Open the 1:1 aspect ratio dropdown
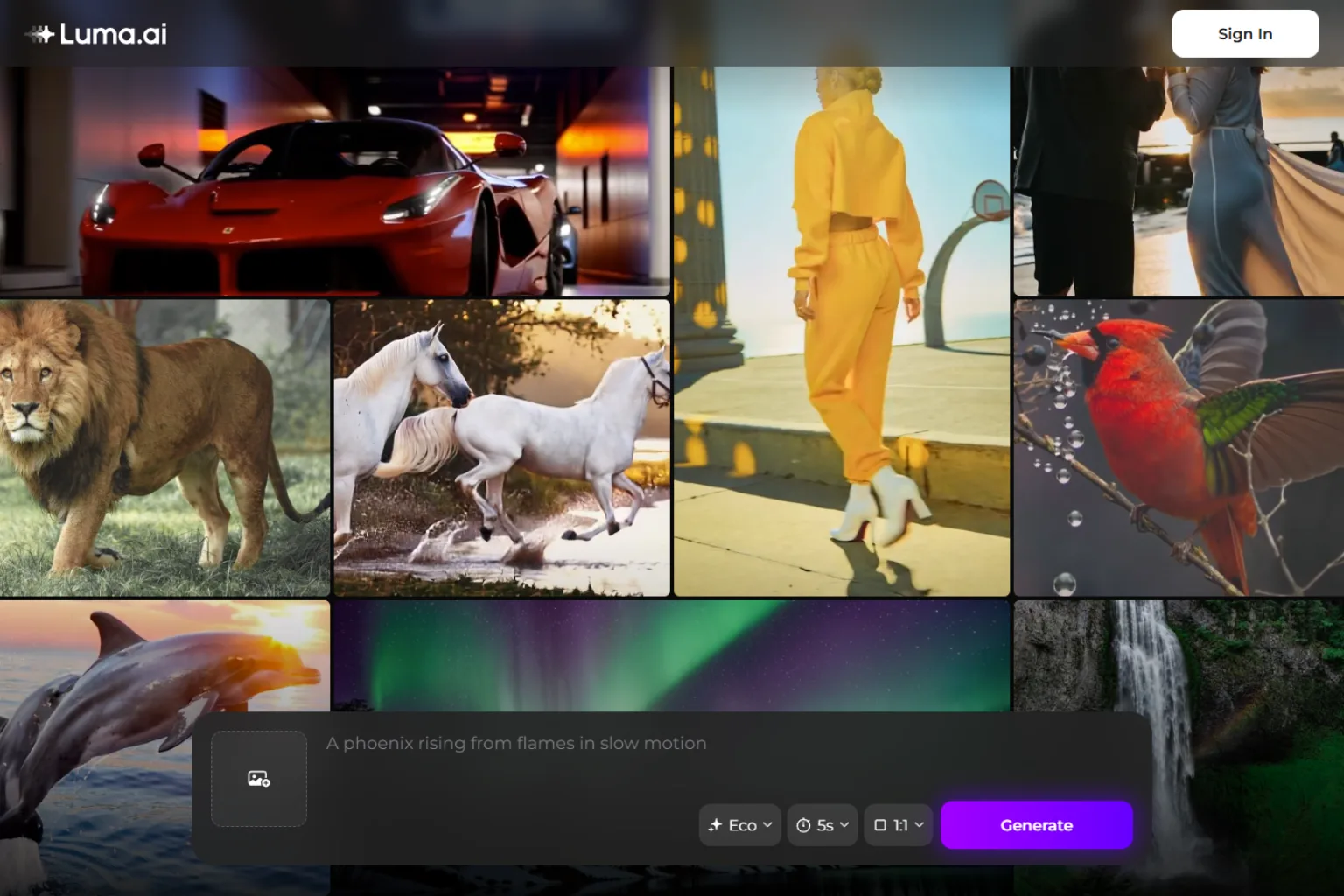The width and height of the screenshot is (1344, 896). 899,825
